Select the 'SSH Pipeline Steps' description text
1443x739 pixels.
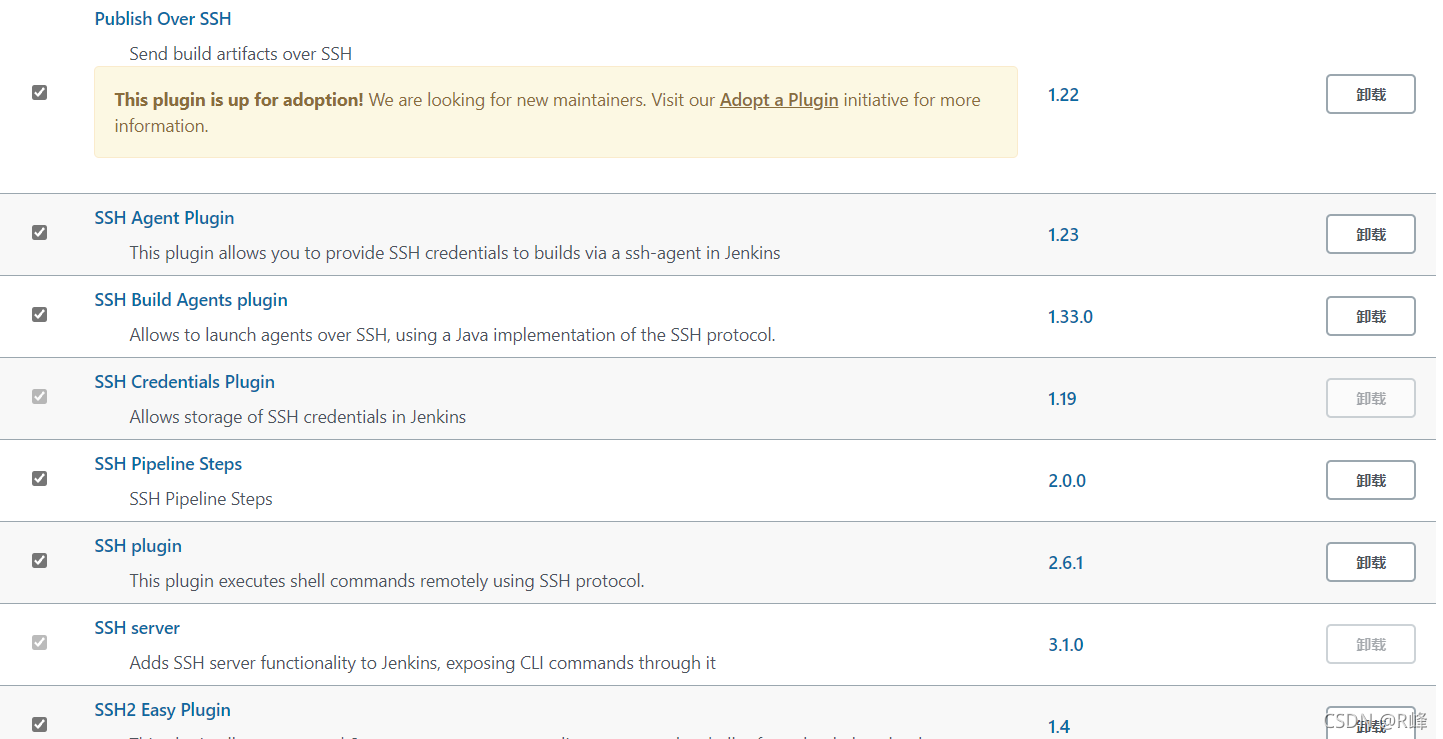tap(201, 499)
